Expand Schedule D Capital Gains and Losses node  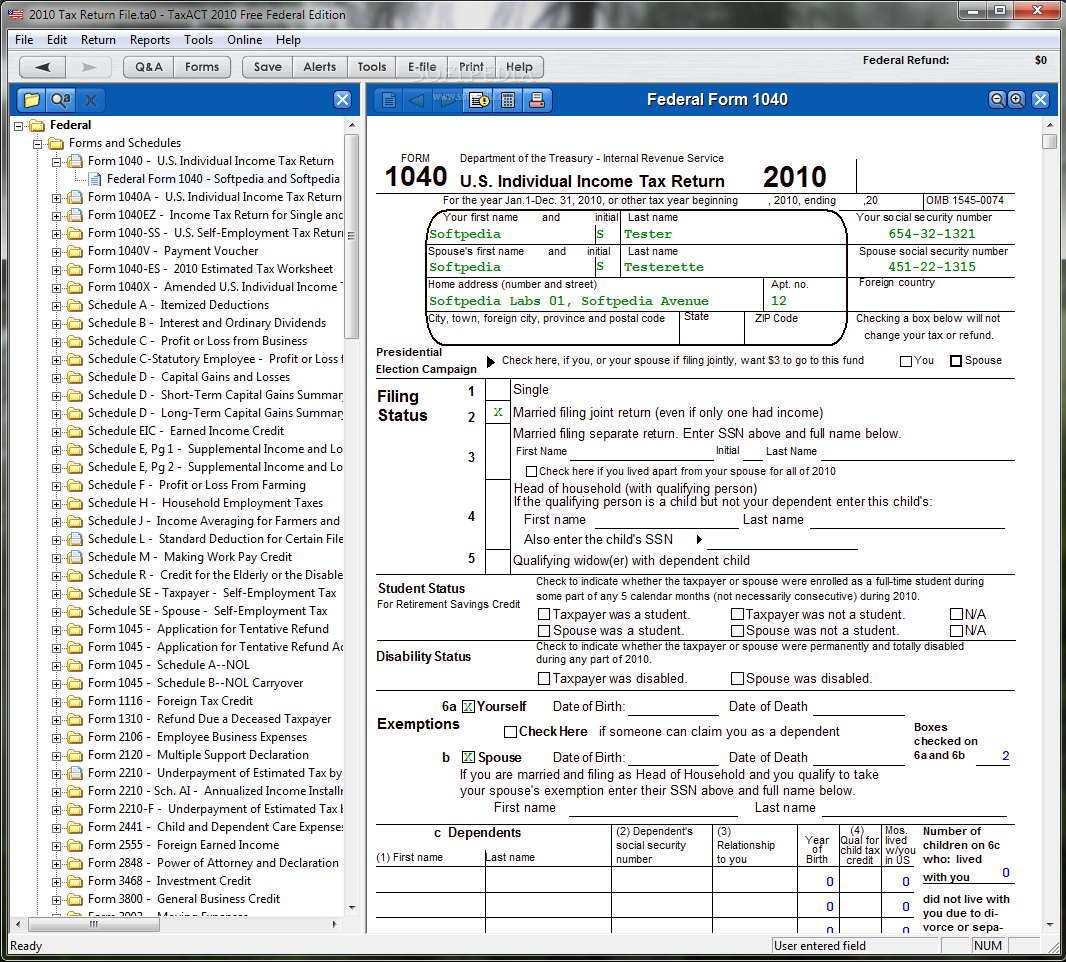click(56, 377)
